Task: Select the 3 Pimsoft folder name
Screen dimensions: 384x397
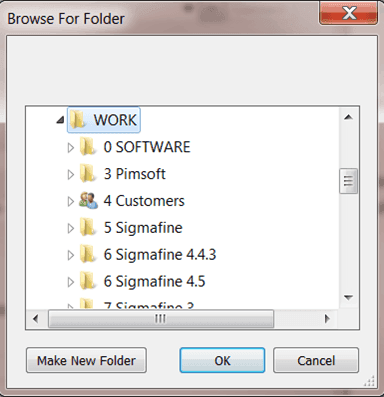Action: coord(135,174)
